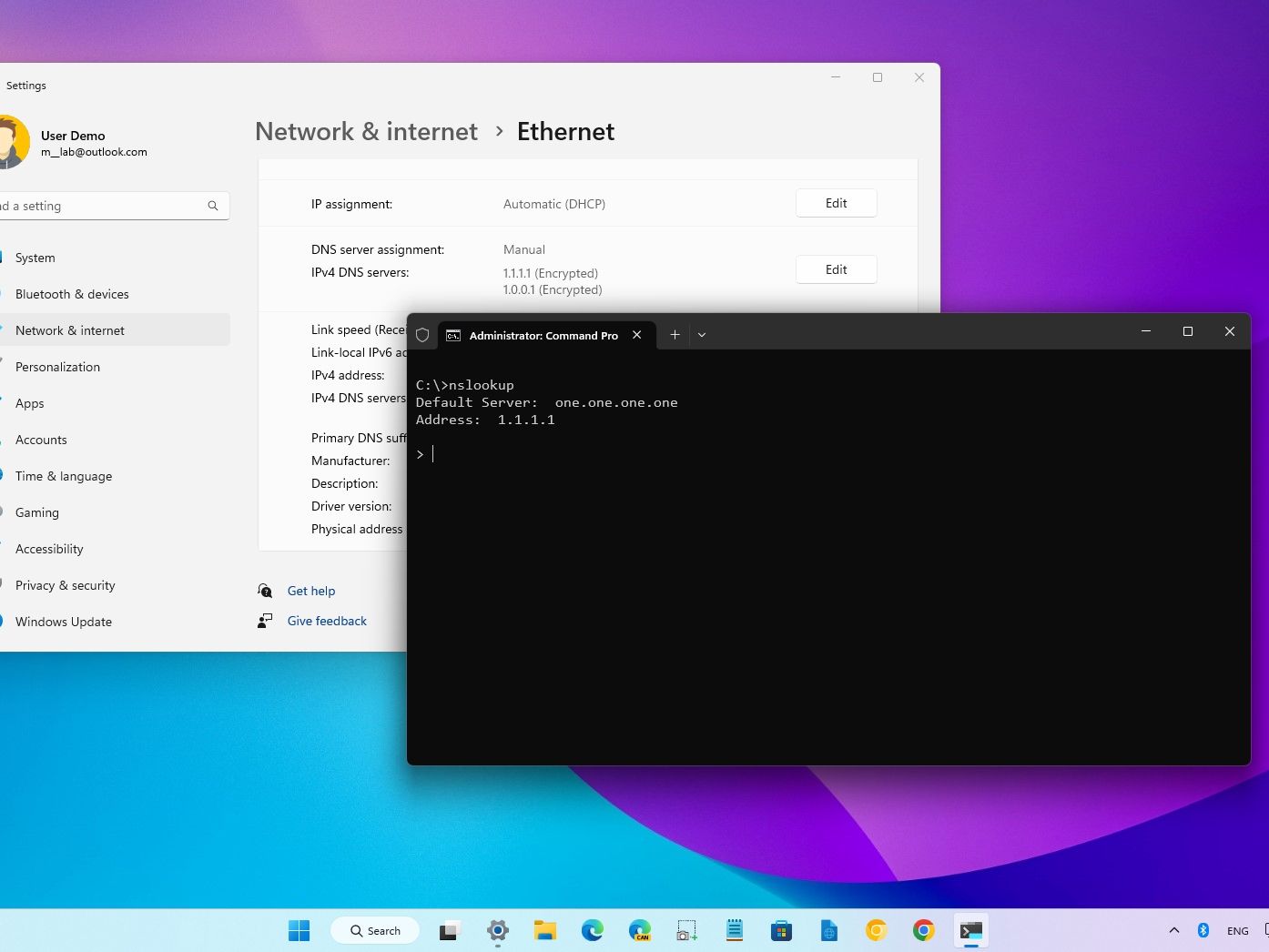Open Time & language settings
The image size is (1269, 952).
115,476
